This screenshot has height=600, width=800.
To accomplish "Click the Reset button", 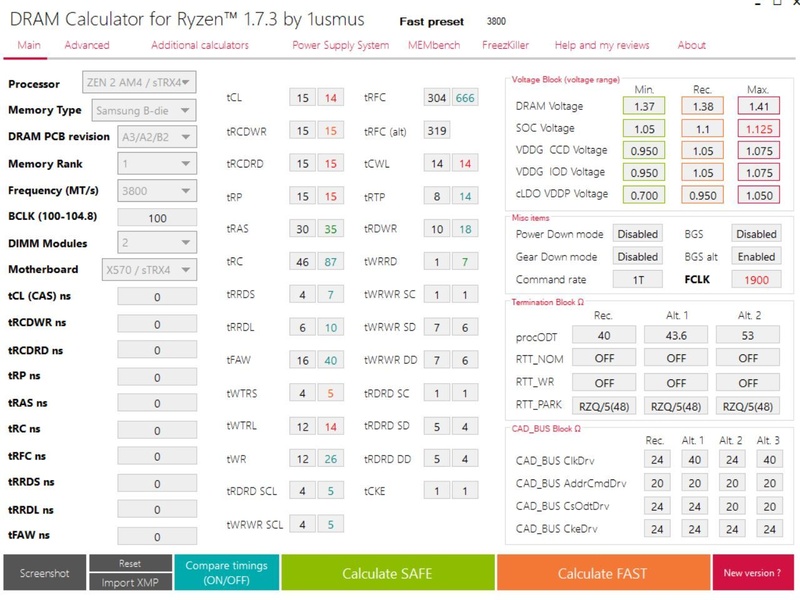I will click(131, 563).
